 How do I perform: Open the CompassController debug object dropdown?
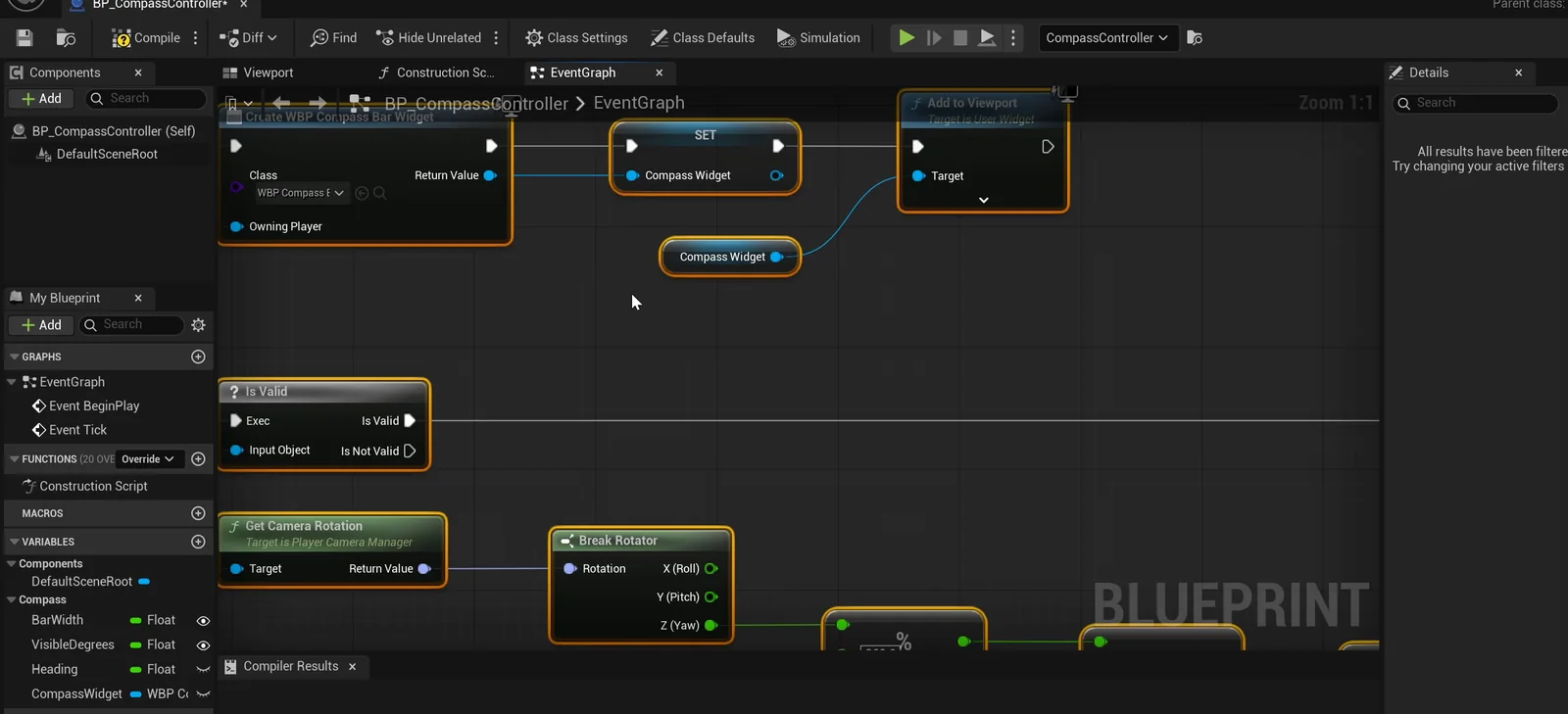(1106, 38)
